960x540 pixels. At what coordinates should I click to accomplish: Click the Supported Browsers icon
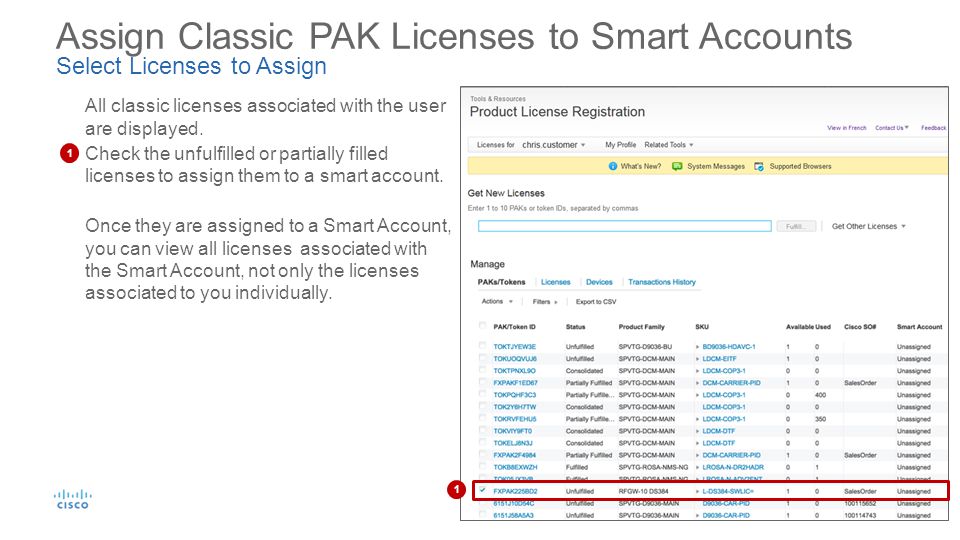coord(759,167)
